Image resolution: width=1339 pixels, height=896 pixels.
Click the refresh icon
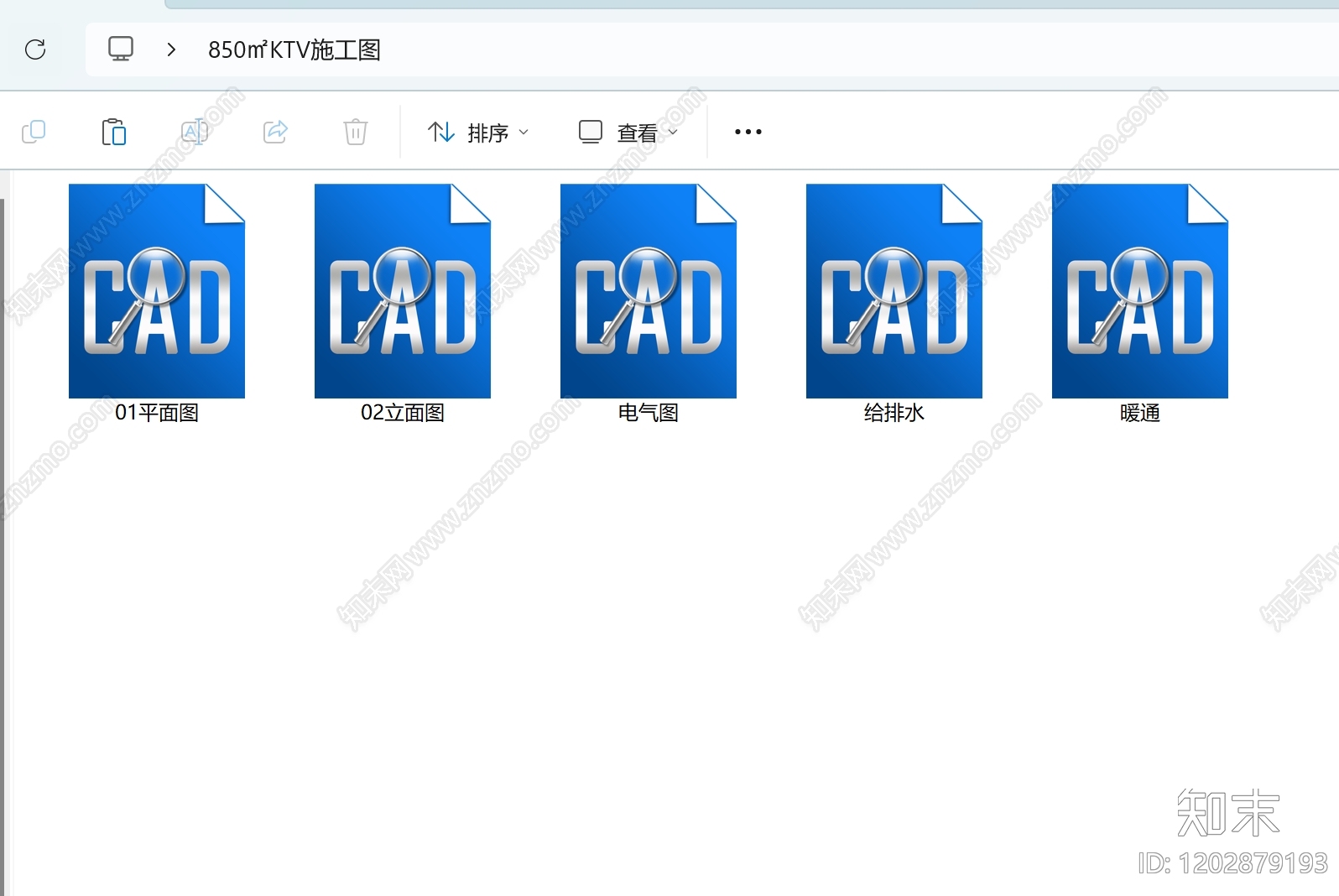(35, 49)
